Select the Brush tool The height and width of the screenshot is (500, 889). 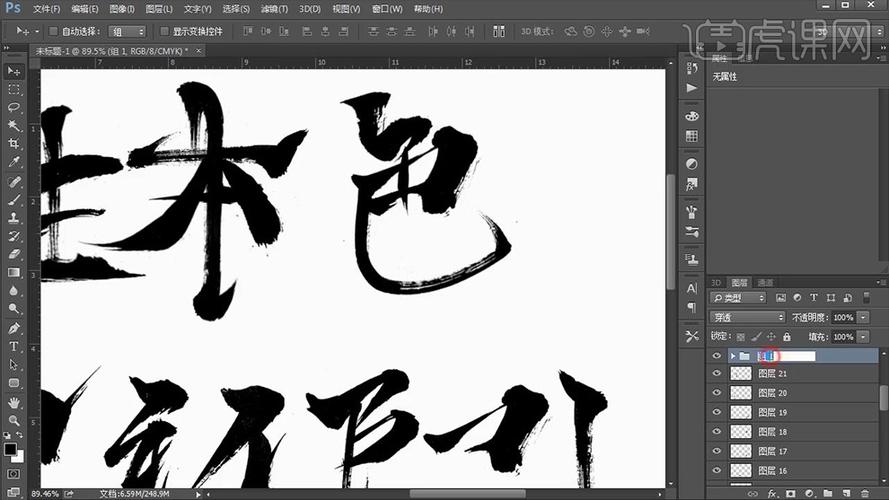click(14, 200)
